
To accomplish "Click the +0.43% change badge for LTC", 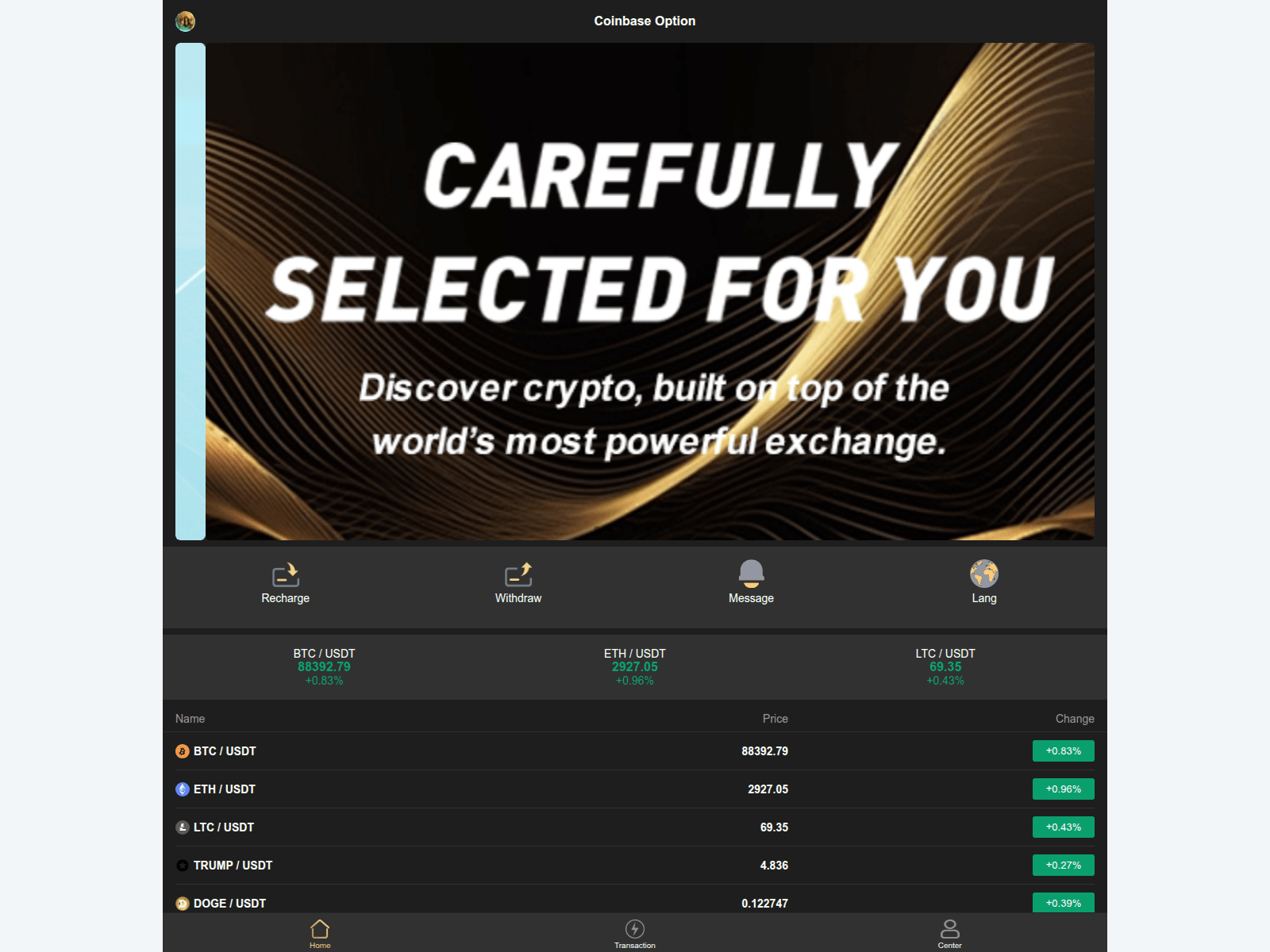I will pyautogui.click(x=1064, y=827).
